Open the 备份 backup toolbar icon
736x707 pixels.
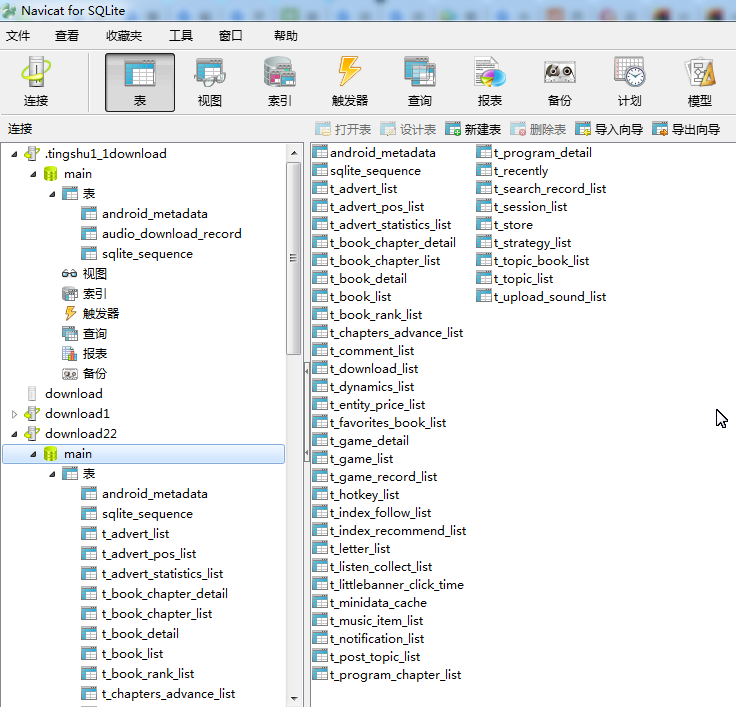[x=559, y=82]
